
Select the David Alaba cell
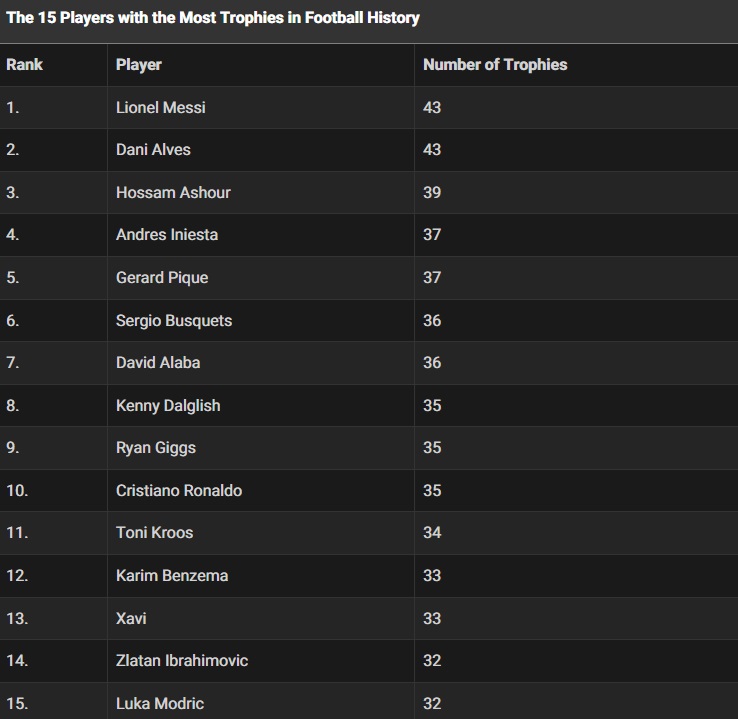(158, 363)
